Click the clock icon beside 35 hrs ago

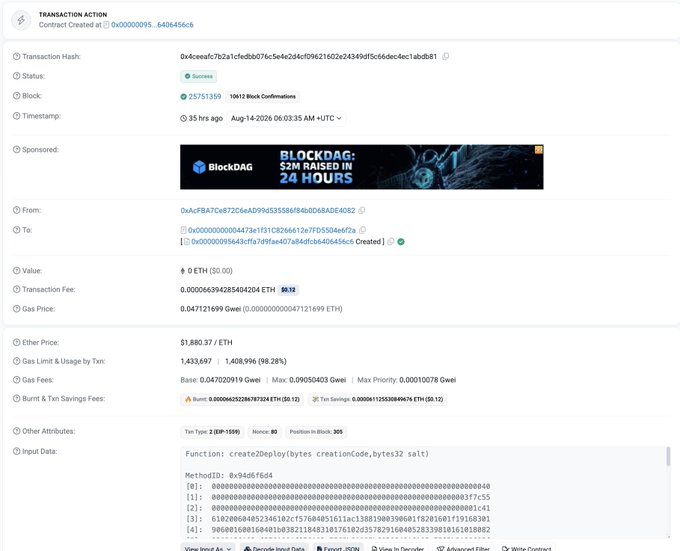click(183, 118)
